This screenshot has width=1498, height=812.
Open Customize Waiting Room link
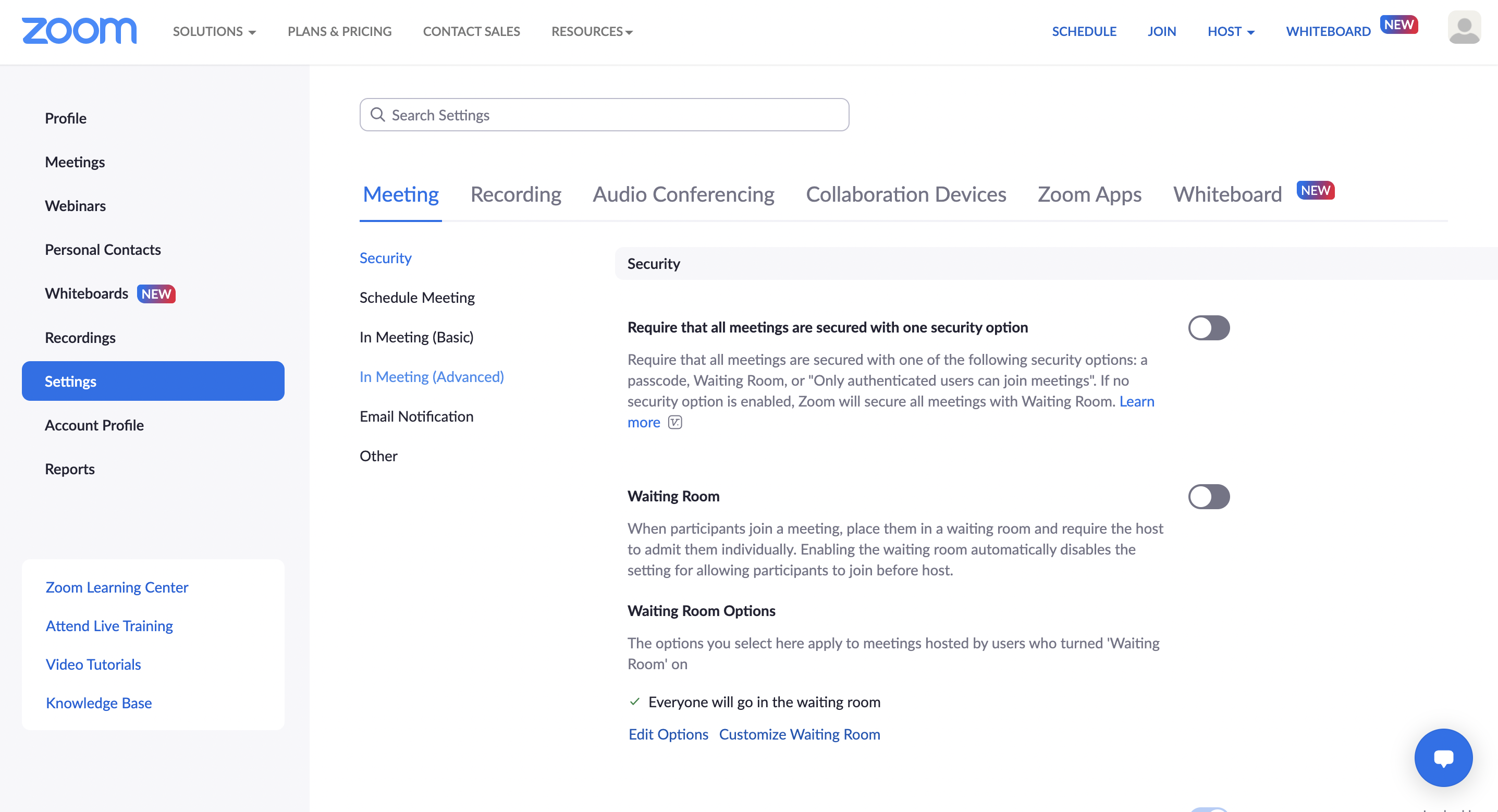pyautogui.click(x=799, y=734)
